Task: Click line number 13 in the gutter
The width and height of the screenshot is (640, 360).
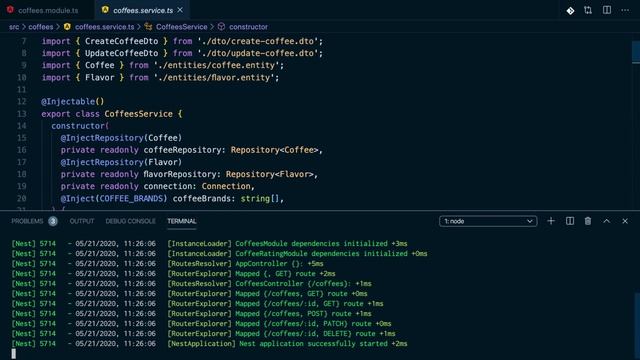Action: point(22,114)
